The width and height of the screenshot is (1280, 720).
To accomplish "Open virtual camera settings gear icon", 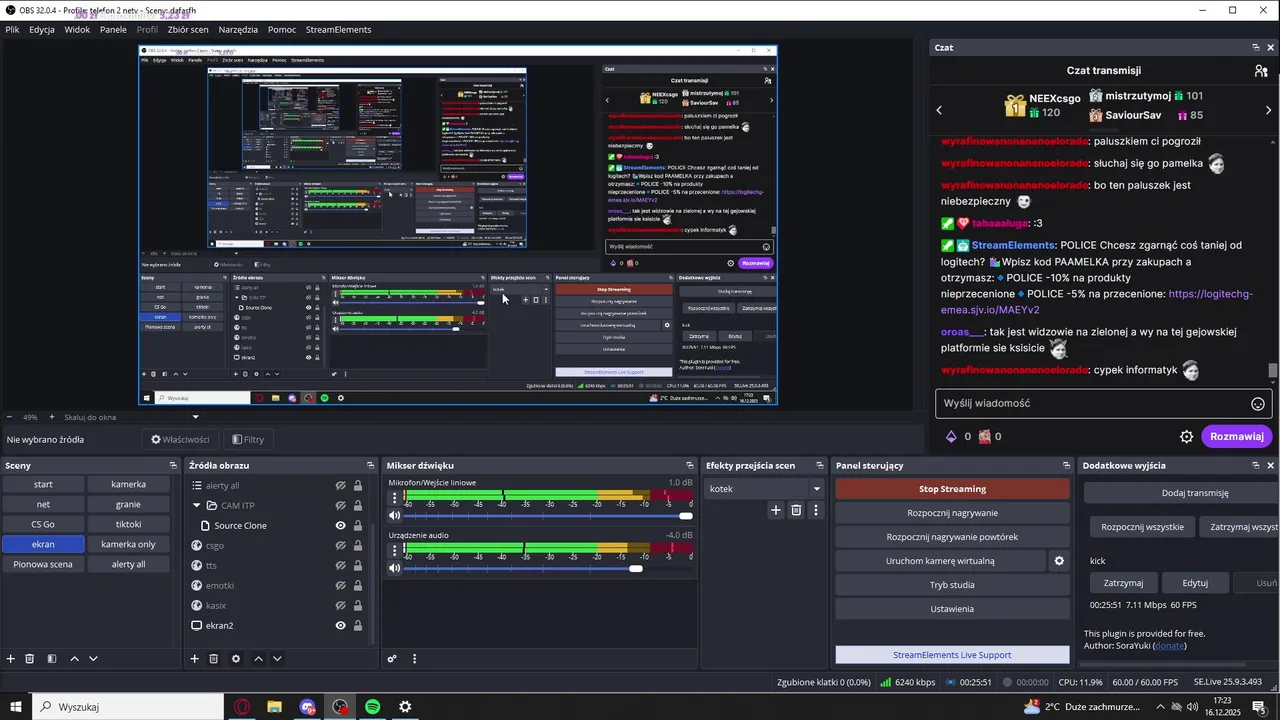I will pyautogui.click(x=1059, y=561).
